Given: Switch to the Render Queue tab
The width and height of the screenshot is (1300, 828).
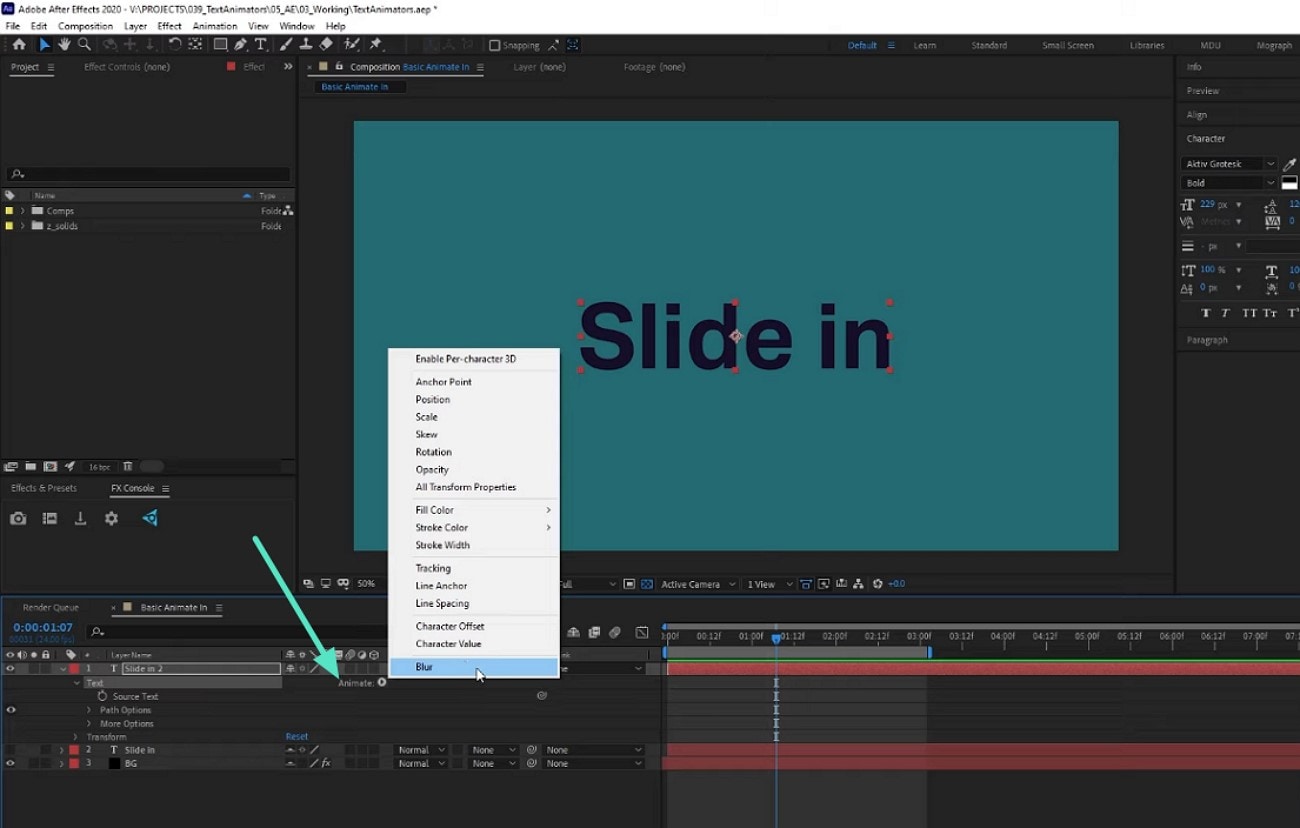Looking at the screenshot, I should [x=50, y=608].
